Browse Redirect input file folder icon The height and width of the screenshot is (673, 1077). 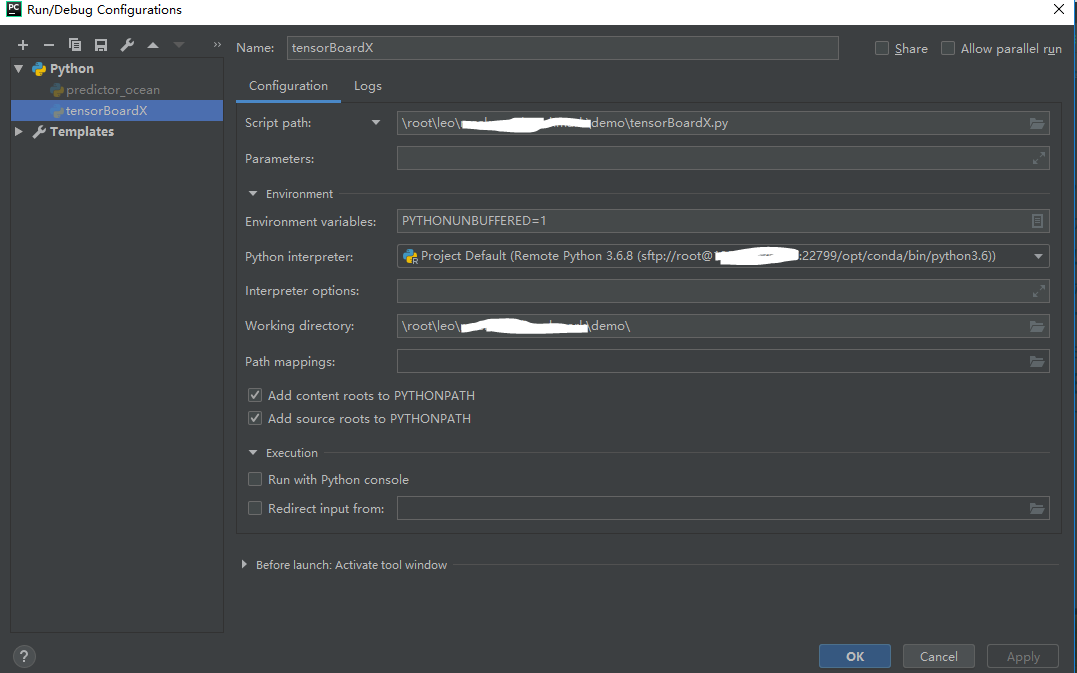coord(1036,508)
